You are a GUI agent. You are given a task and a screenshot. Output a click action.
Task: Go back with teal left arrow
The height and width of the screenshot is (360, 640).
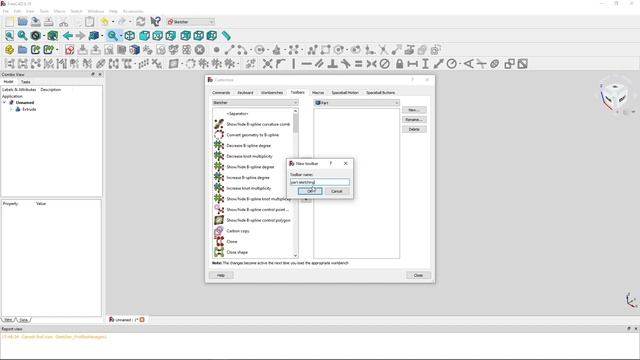point(67,36)
